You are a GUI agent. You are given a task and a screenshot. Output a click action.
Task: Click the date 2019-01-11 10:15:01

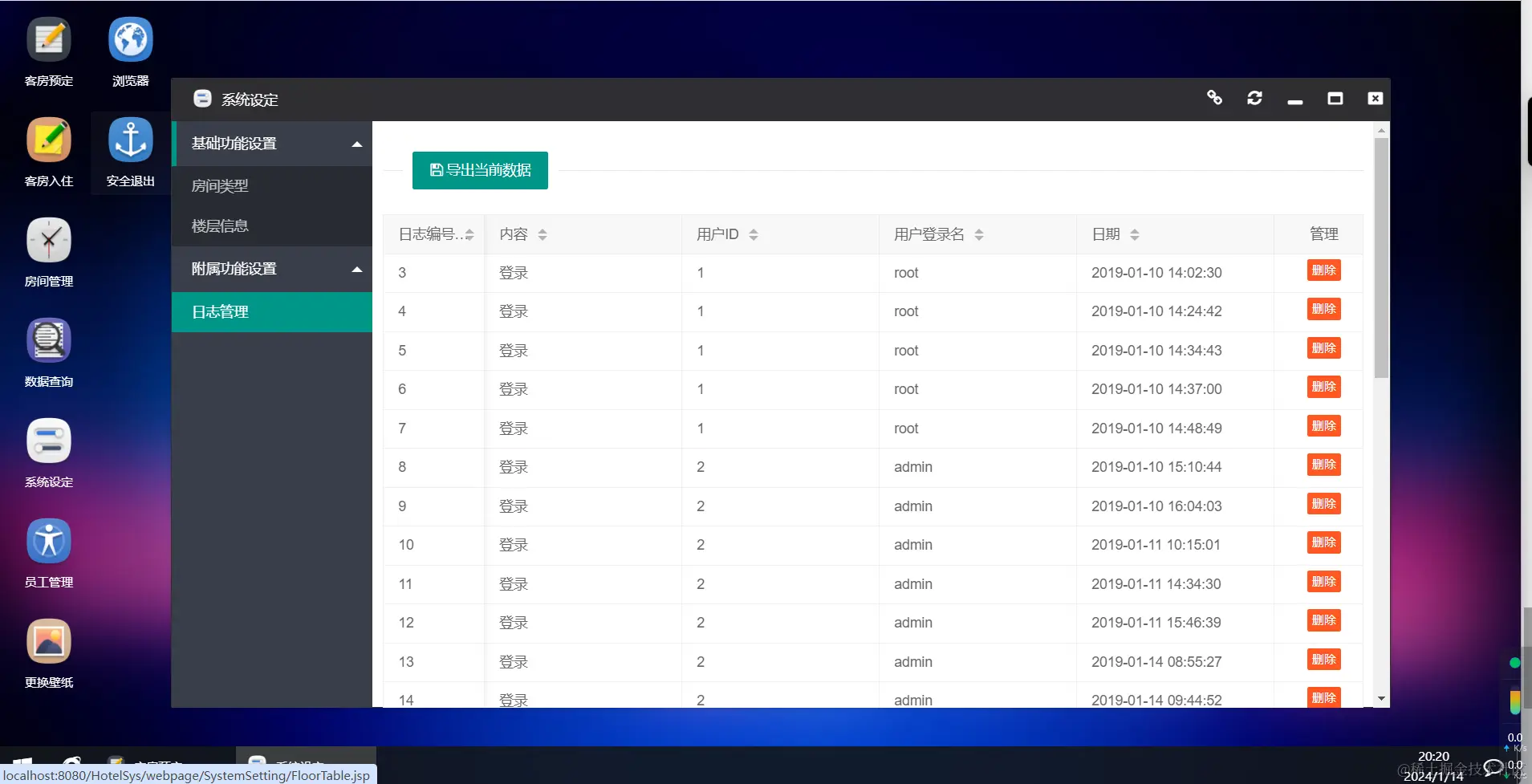pyautogui.click(x=1156, y=545)
